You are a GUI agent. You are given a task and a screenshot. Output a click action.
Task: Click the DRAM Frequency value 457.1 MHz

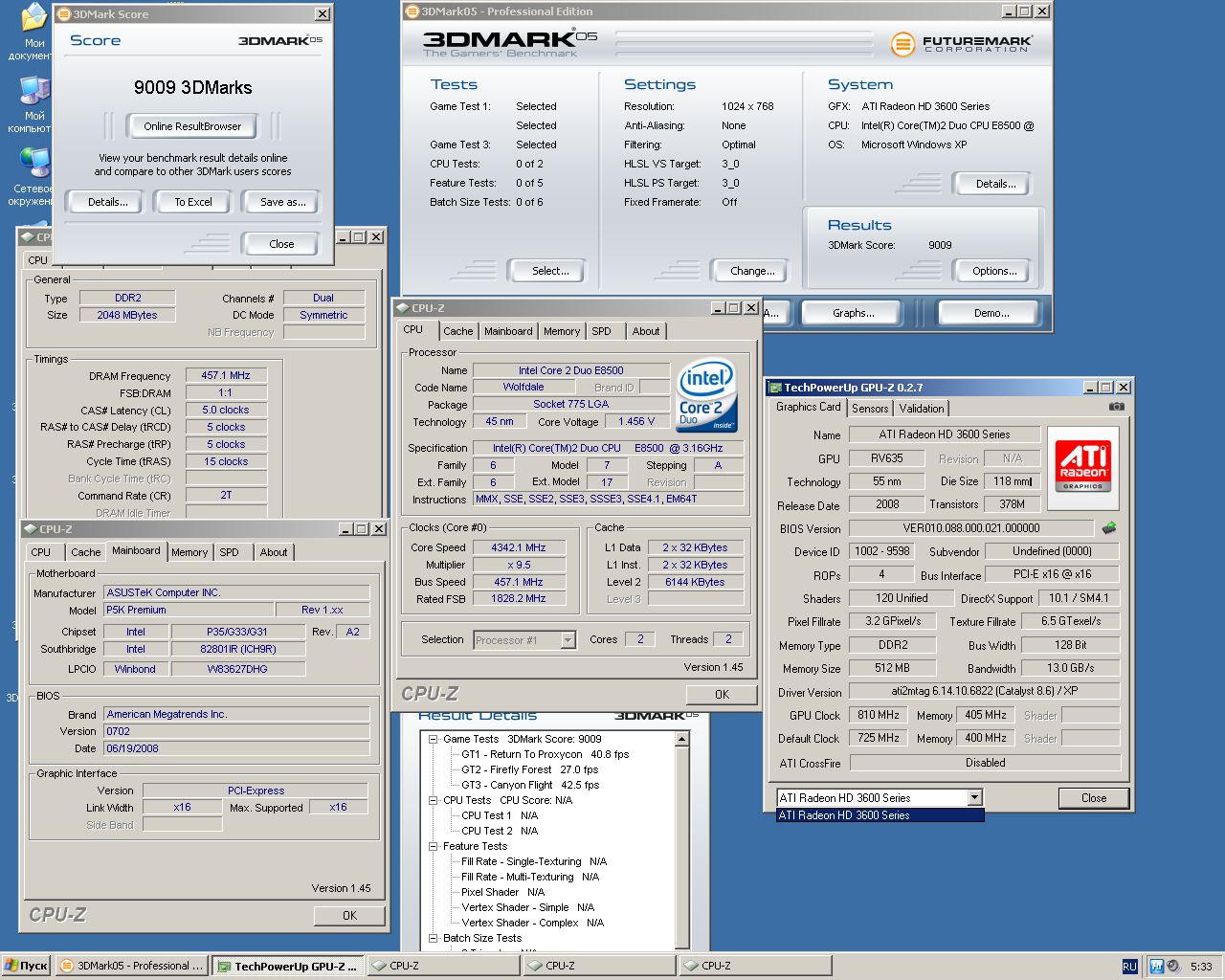226,376
